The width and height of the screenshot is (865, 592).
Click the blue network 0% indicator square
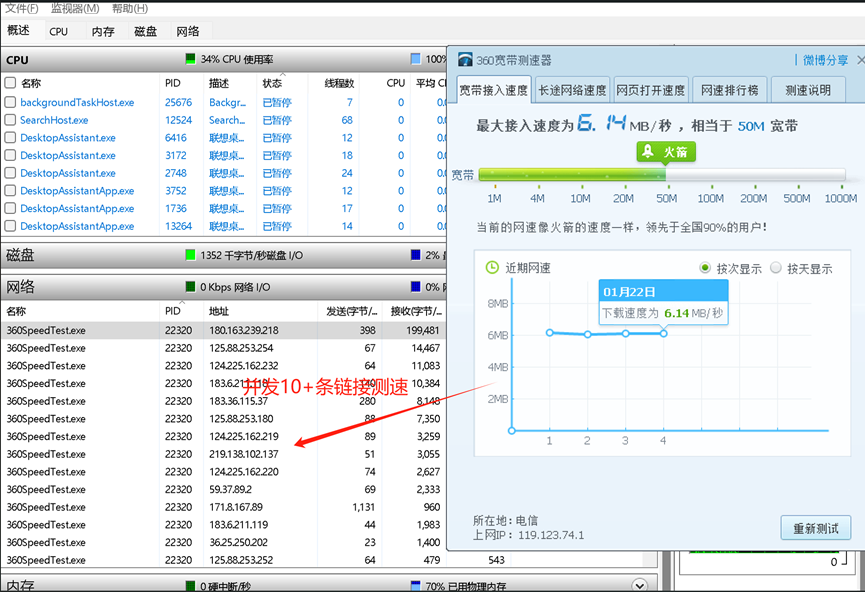pos(416,287)
